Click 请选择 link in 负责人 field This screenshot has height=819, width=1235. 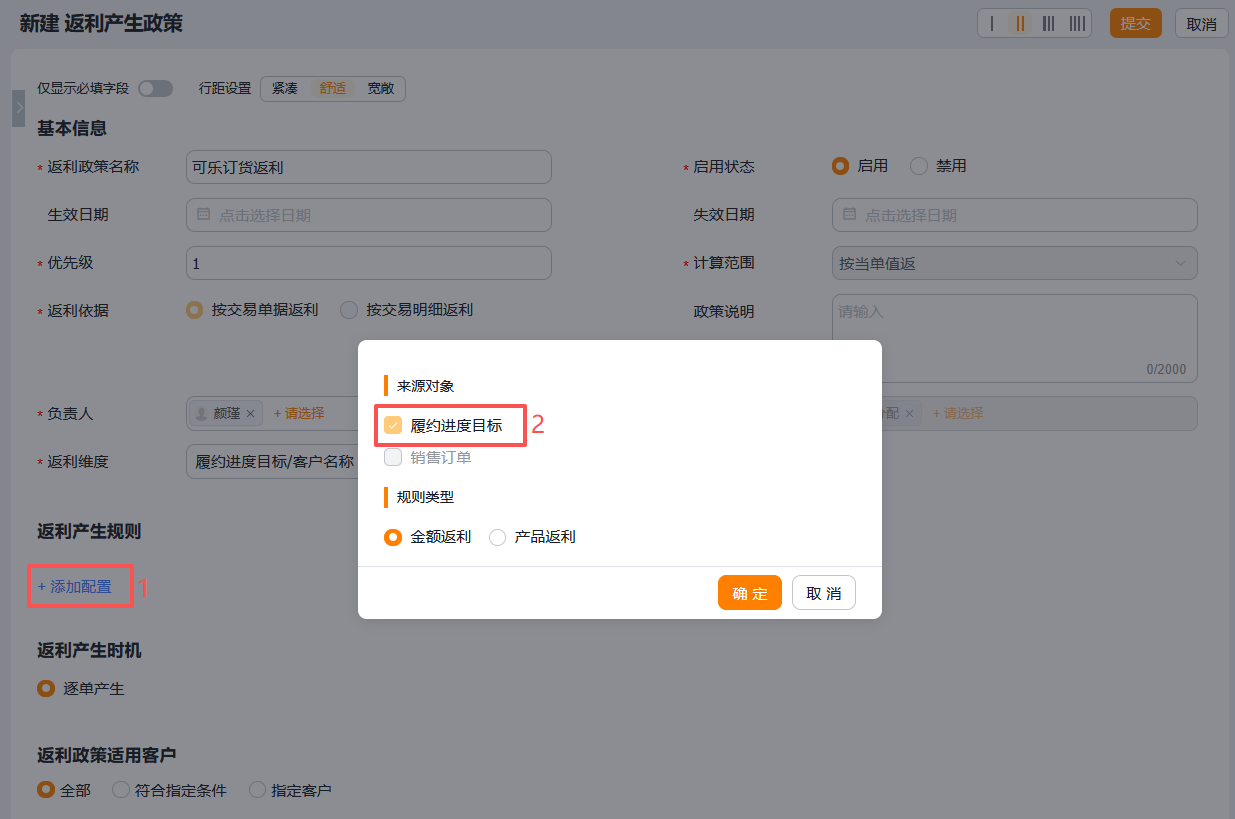pos(299,413)
